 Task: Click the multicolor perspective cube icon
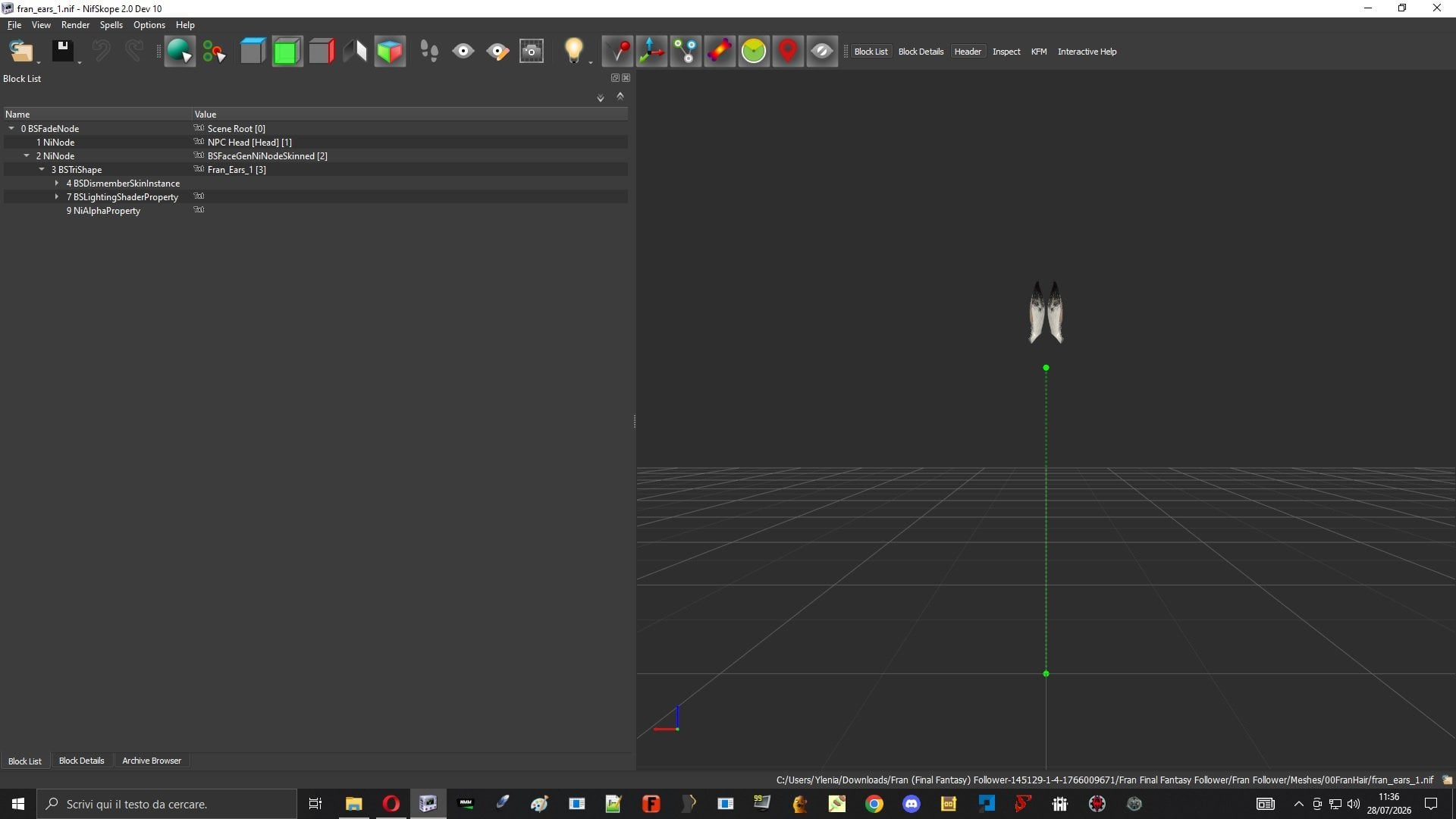click(x=390, y=52)
